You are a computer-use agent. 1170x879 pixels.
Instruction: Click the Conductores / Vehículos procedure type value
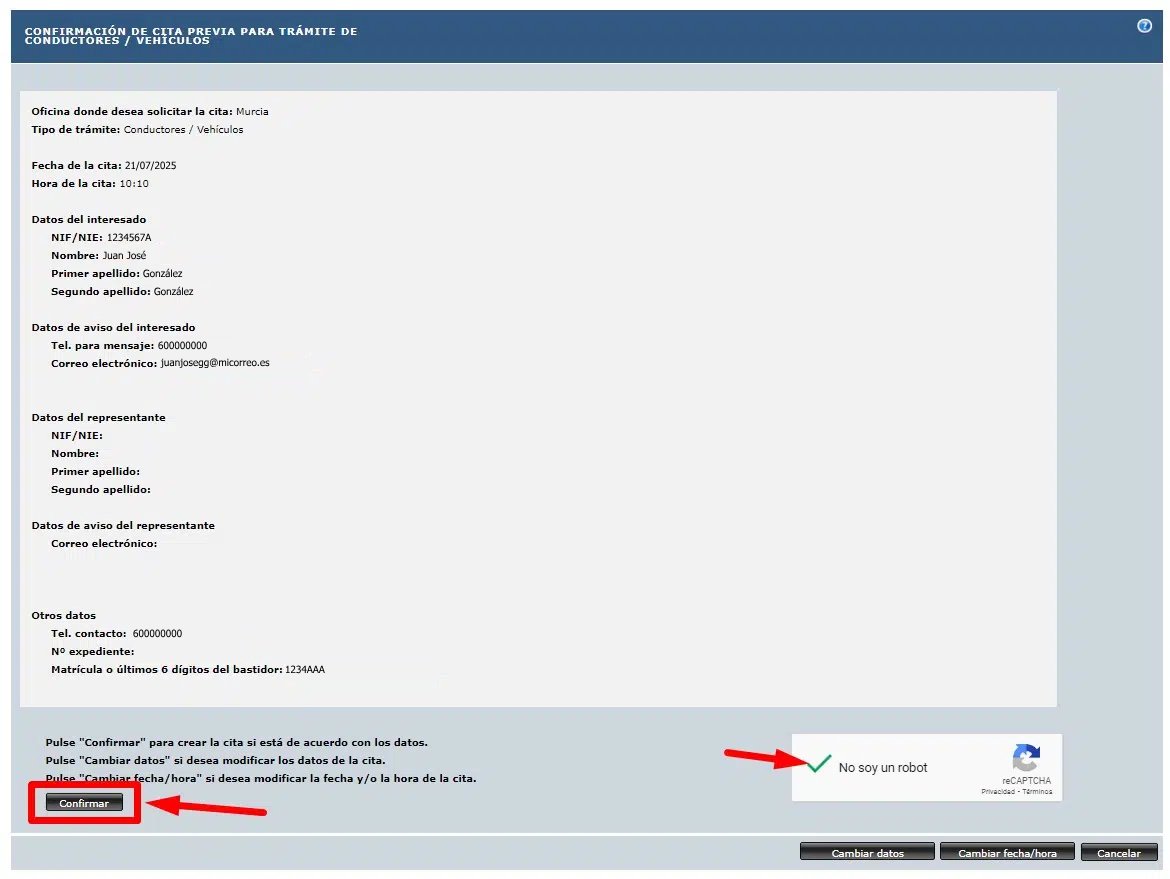[183, 130]
